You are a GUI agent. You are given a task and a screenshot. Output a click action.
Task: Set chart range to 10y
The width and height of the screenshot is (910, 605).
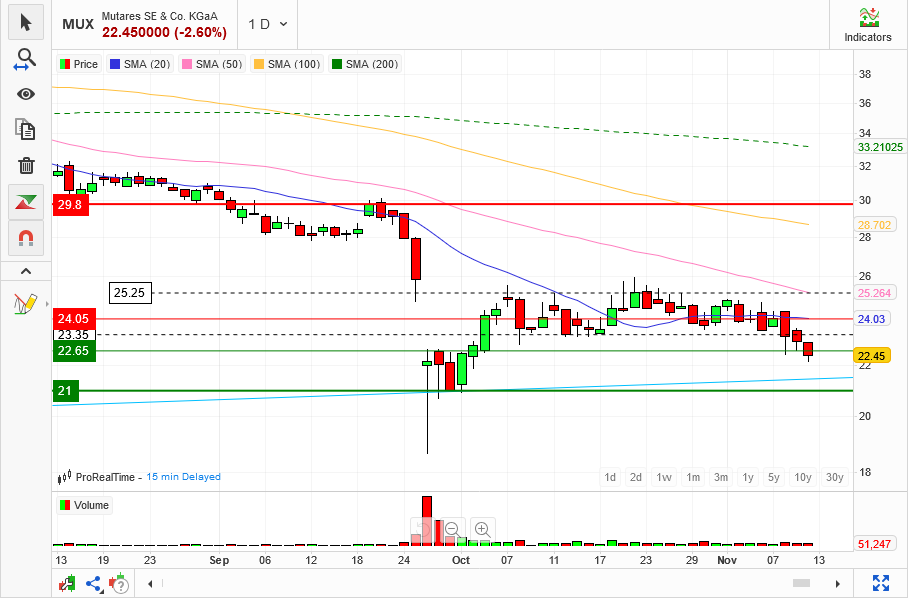point(803,477)
